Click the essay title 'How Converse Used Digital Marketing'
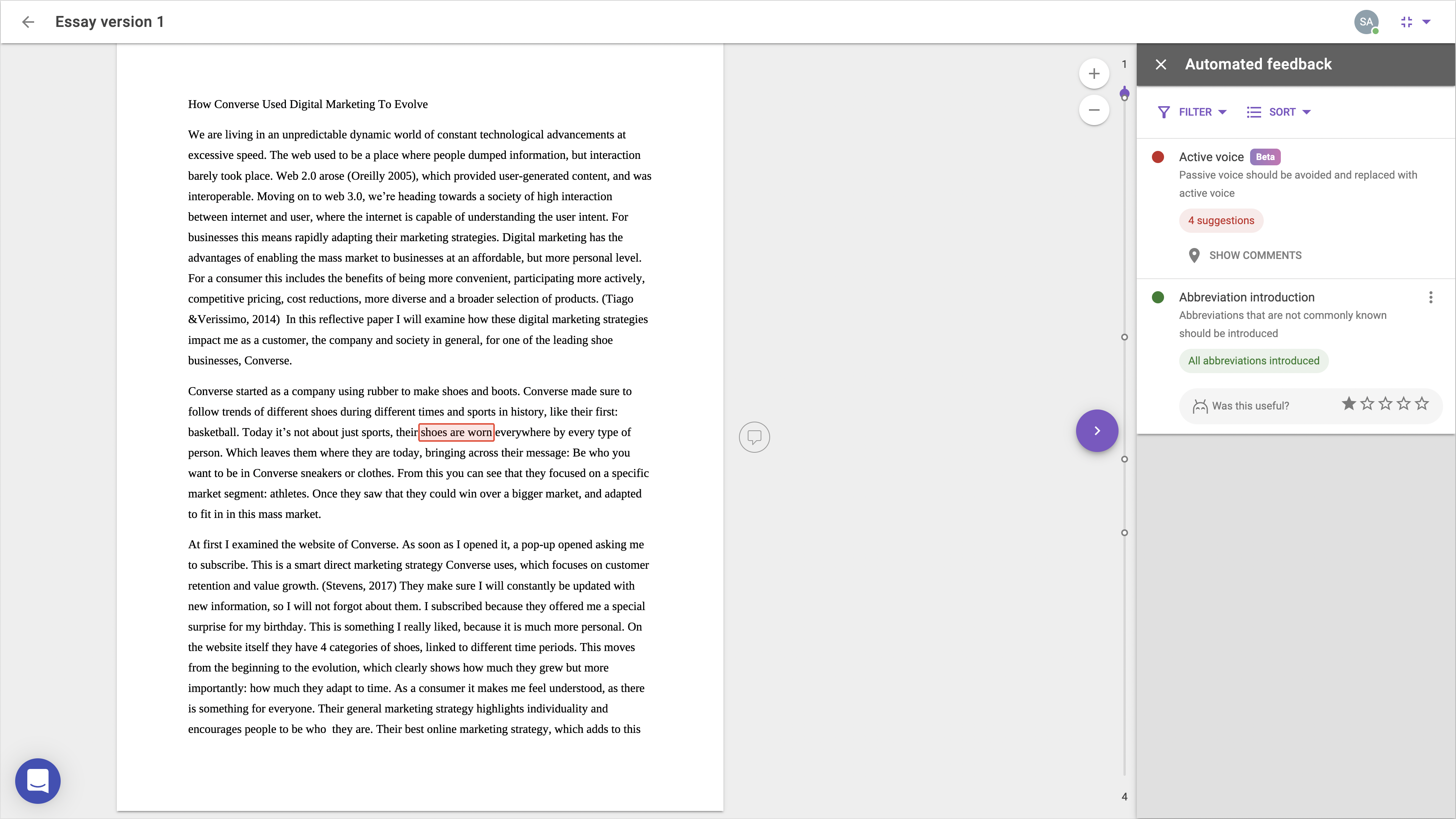 pos(308,104)
